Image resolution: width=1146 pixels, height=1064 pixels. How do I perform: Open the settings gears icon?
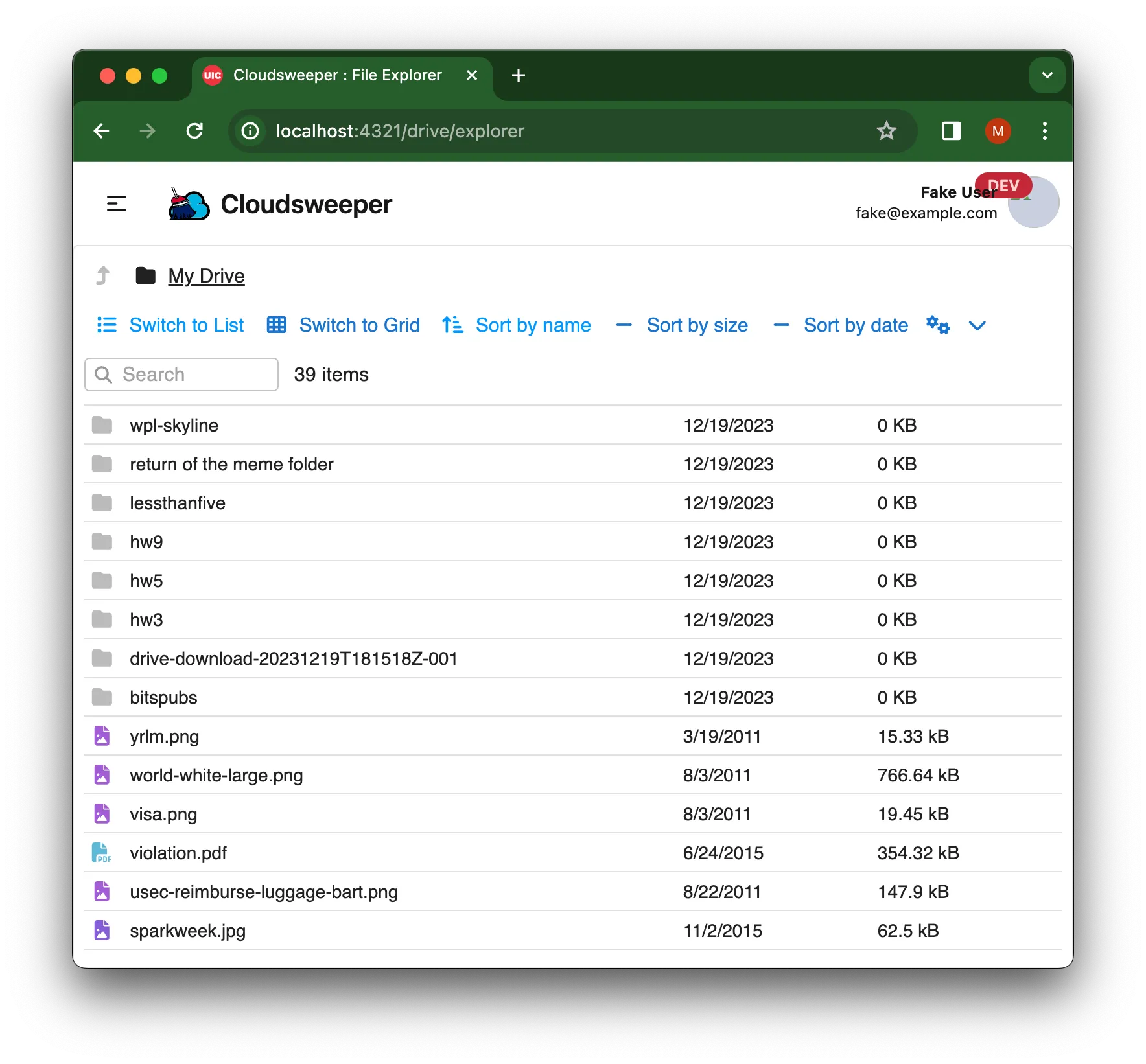point(937,325)
